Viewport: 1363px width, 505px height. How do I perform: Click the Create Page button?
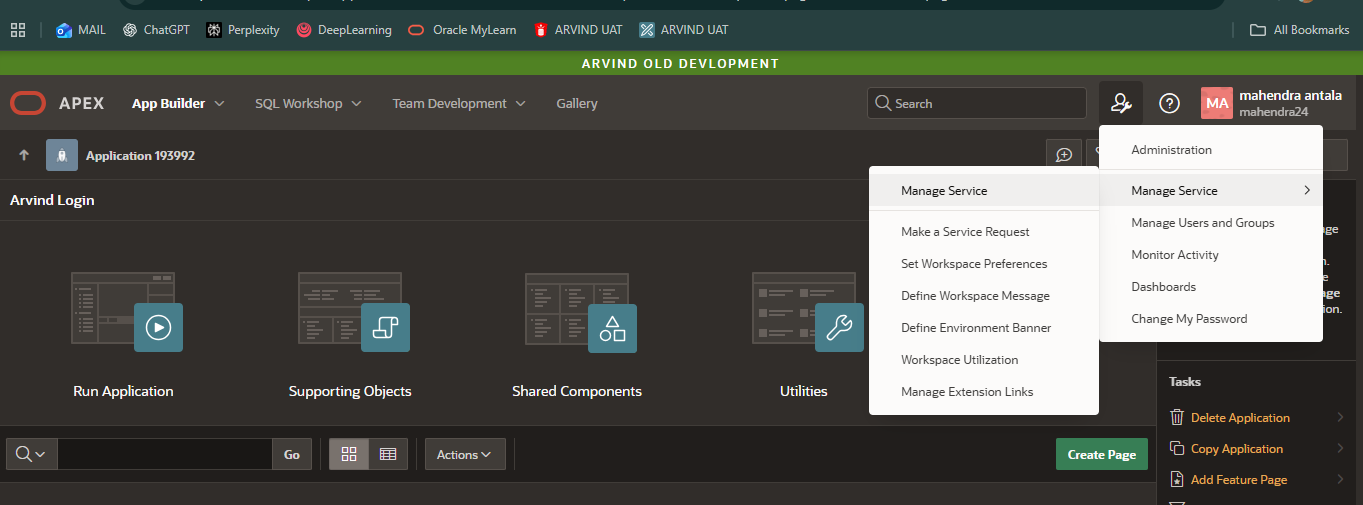point(1101,454)
